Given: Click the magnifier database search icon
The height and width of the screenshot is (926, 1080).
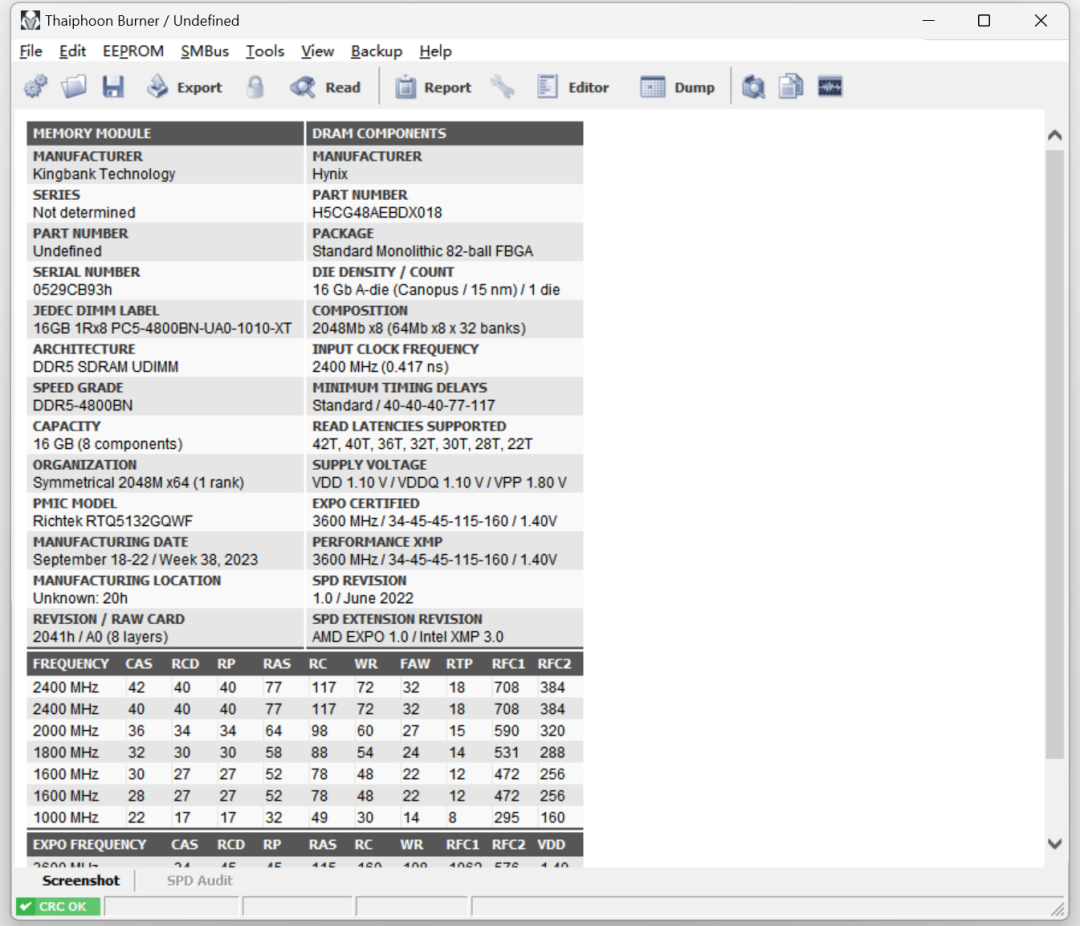Looking at the screenshot, I should coord(754,87).
